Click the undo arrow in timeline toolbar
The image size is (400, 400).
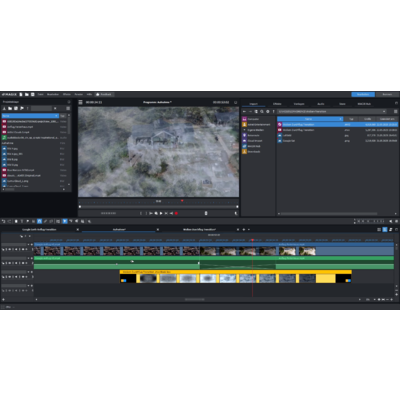[4, 221]
